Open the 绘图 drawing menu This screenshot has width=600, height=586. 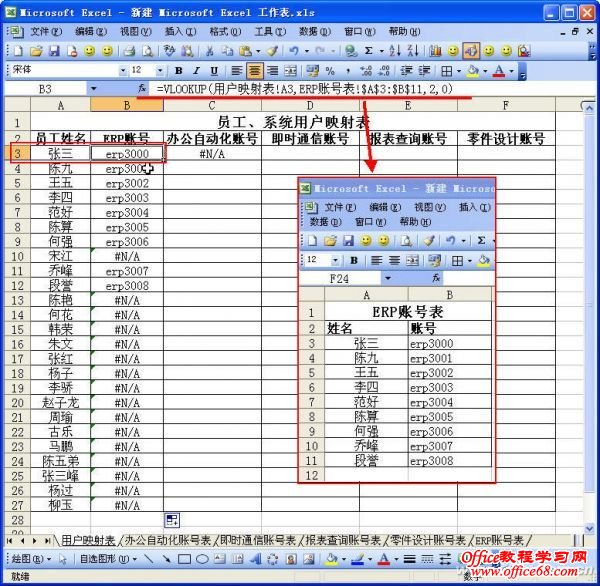[31, 559]
